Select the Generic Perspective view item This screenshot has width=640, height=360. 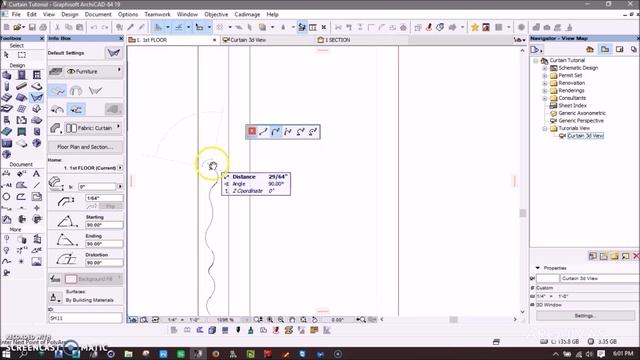coord(581,120)
